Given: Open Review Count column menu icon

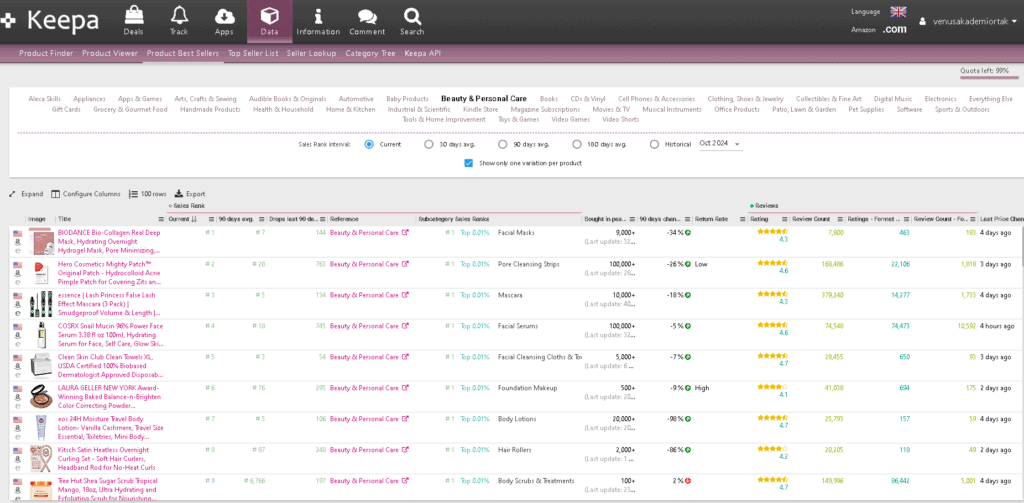Looking at the screenshot, I should coord(840,219).
